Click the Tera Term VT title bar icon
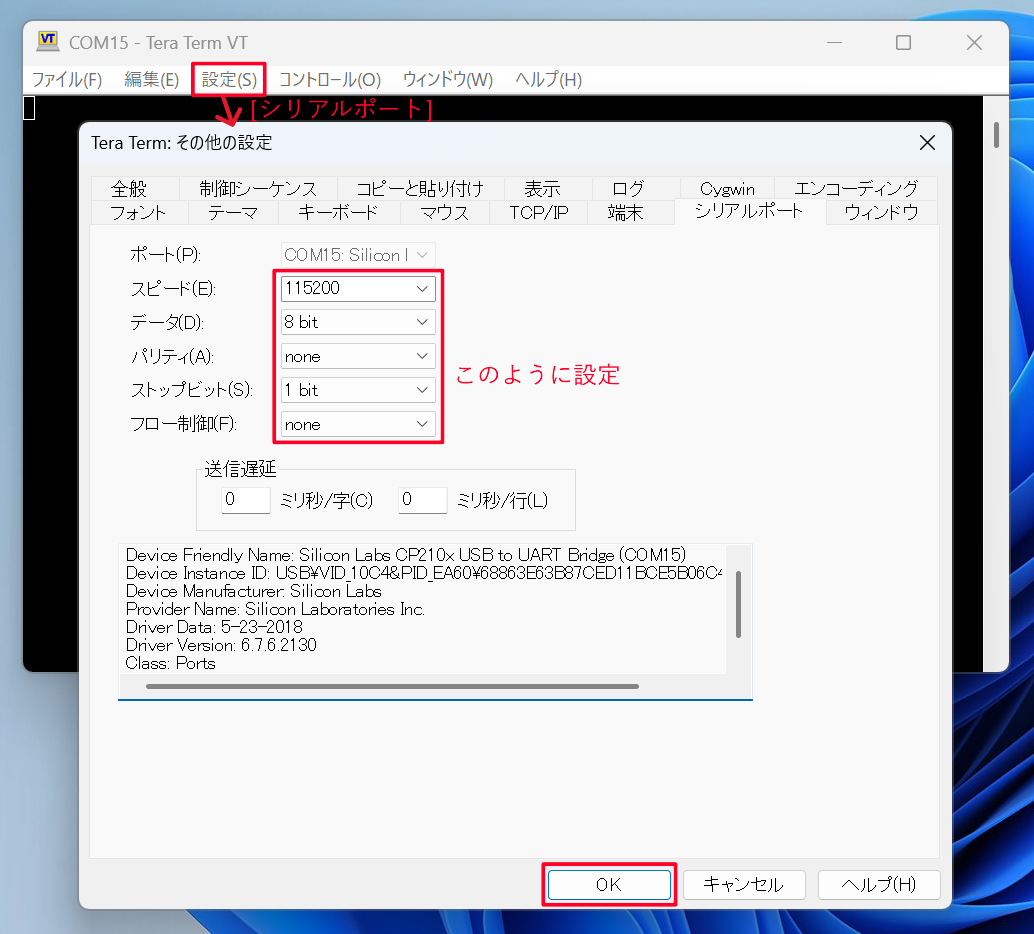 click(47, 42)
